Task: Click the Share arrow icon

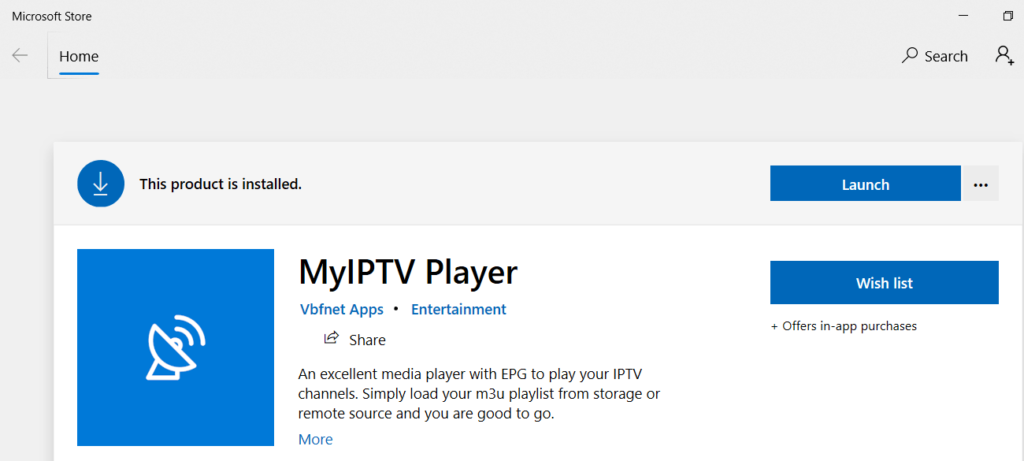Action: coord(332,338)
